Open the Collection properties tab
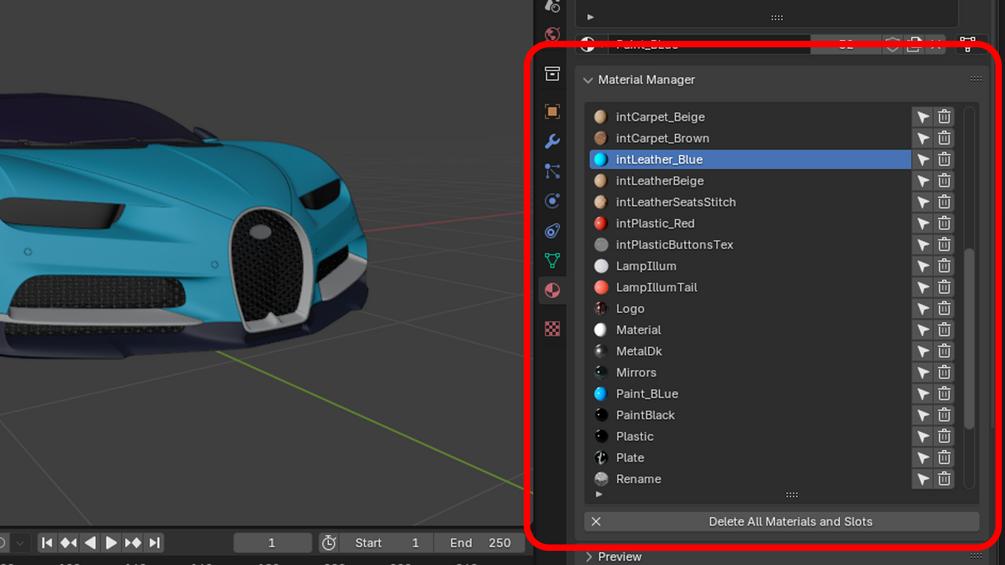This screenshot has width=1005, height=565. tap(552, 74)
